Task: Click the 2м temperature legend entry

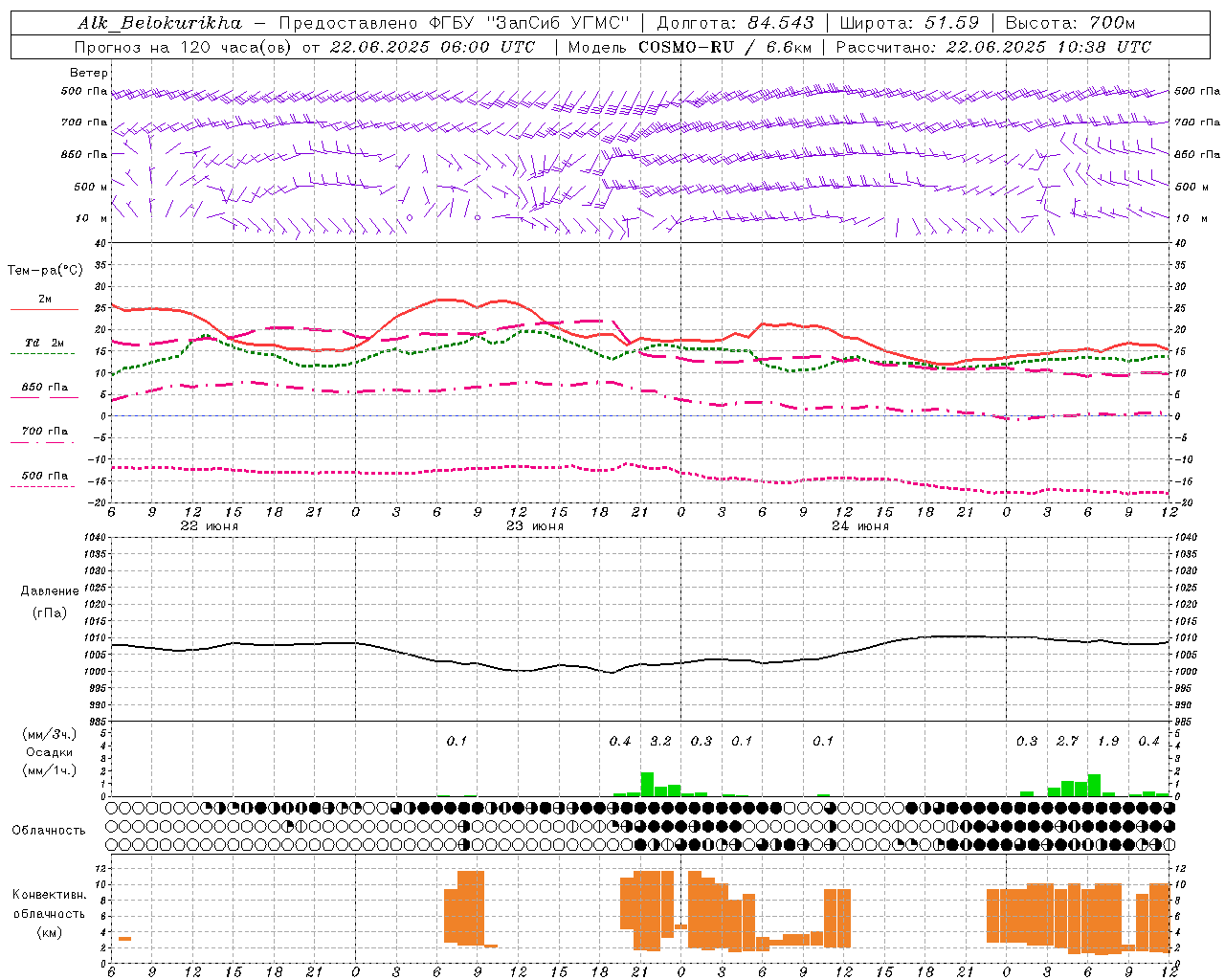Action: point(45,299)
